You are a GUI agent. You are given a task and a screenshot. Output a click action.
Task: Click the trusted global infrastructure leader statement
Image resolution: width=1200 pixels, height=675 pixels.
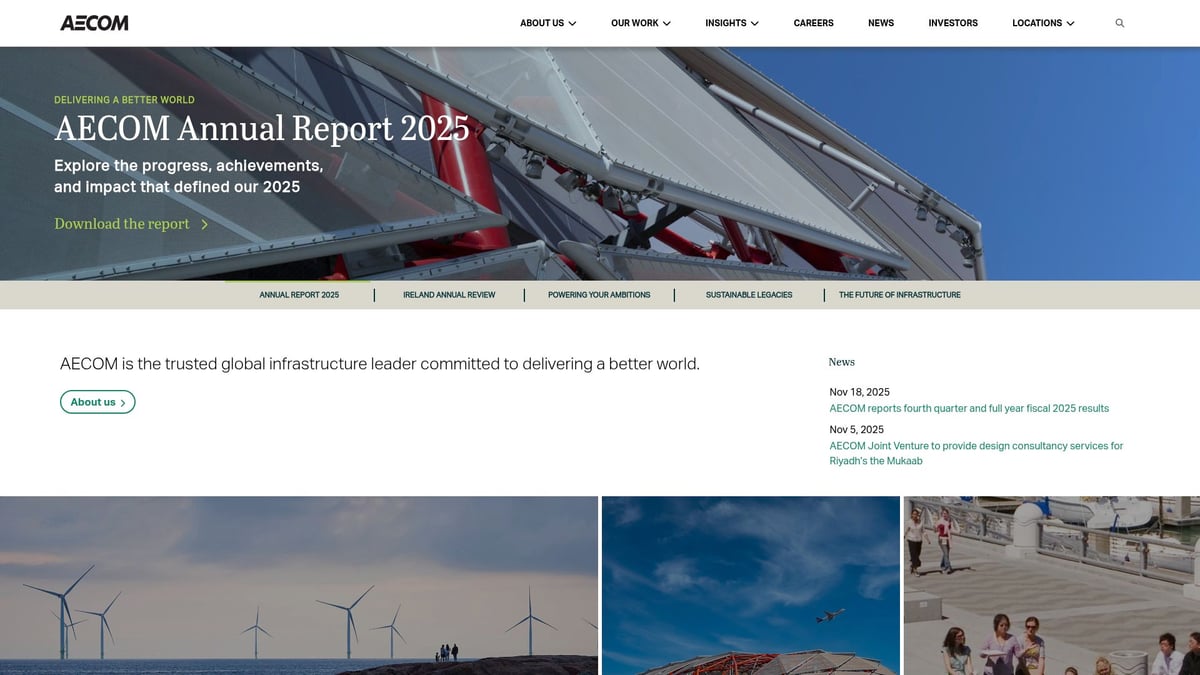pos(380,364)
